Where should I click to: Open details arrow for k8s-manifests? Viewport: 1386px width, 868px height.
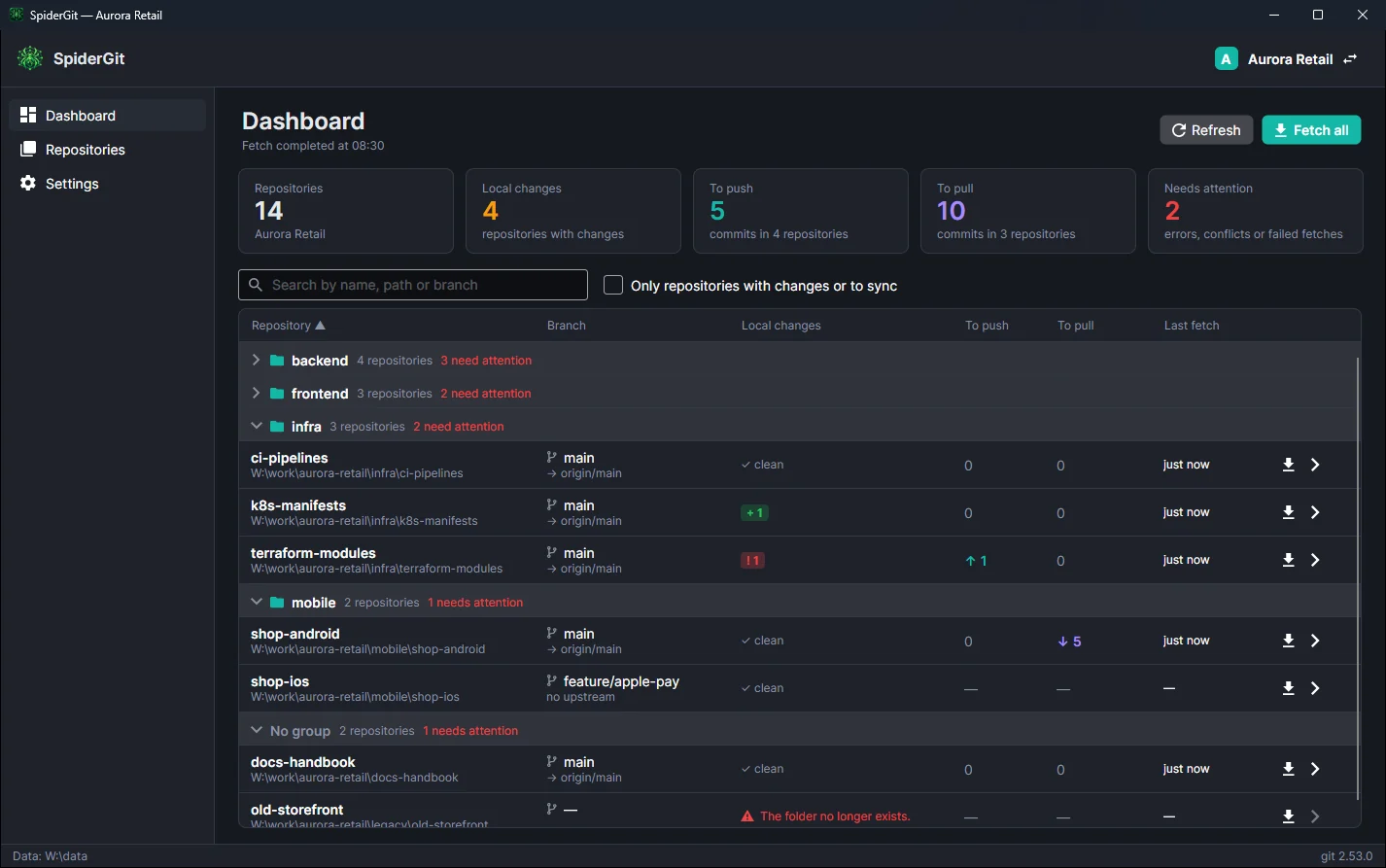pos(1315,512)
